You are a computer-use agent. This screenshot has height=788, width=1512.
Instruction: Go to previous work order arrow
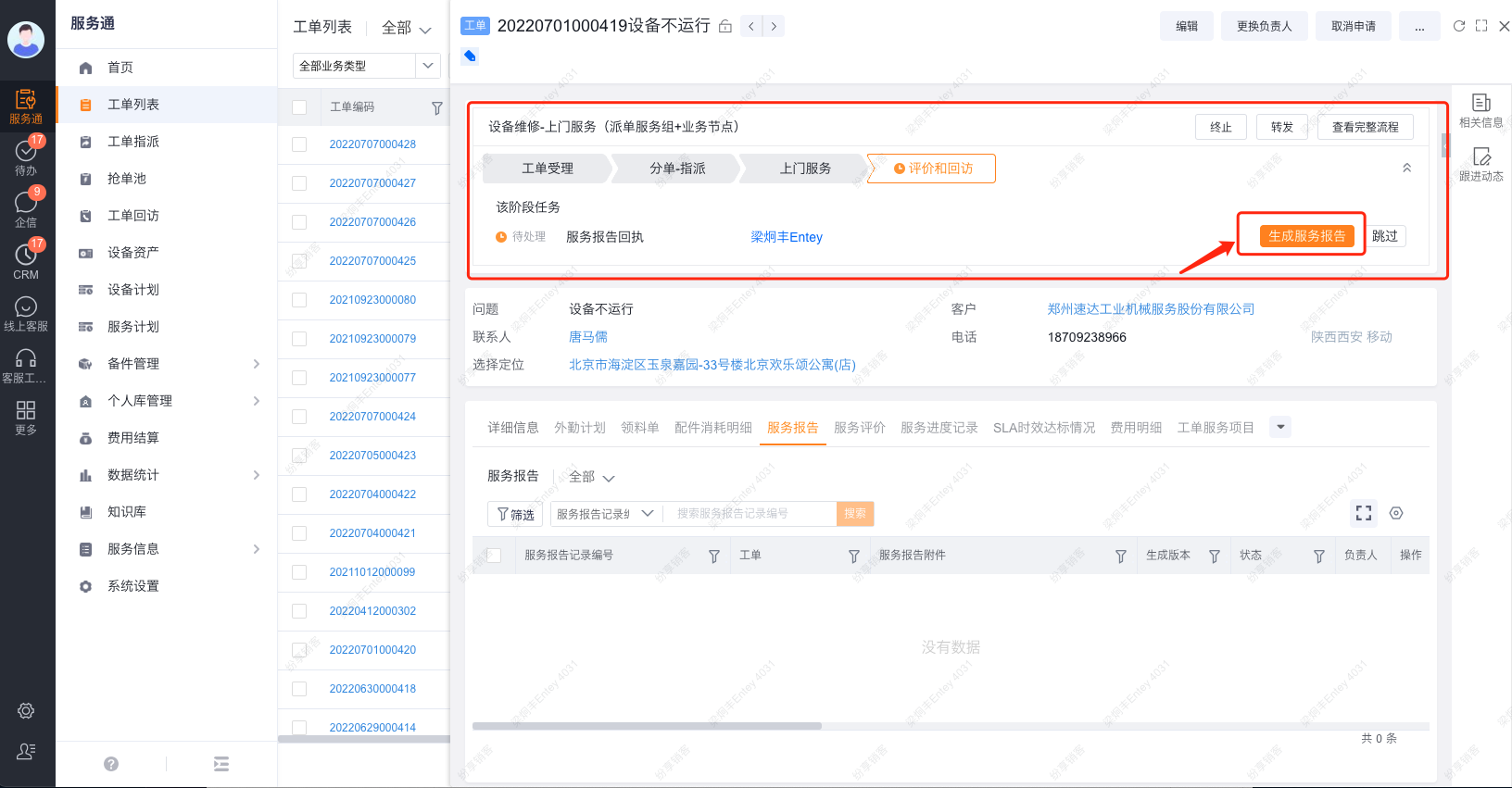pyautogui.click(x=751, y=26)
